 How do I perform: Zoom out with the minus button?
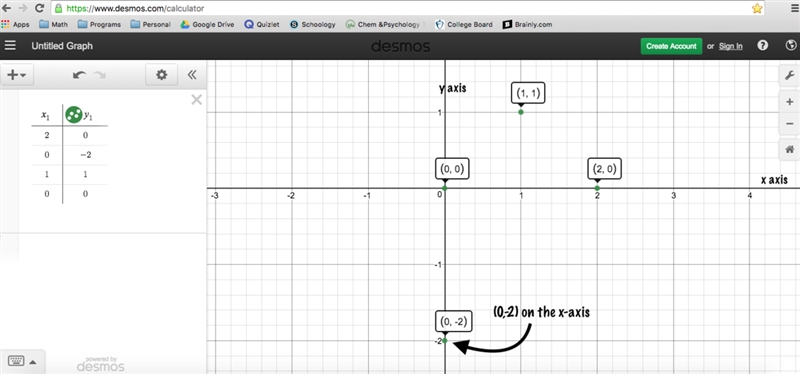coord(789,124)
